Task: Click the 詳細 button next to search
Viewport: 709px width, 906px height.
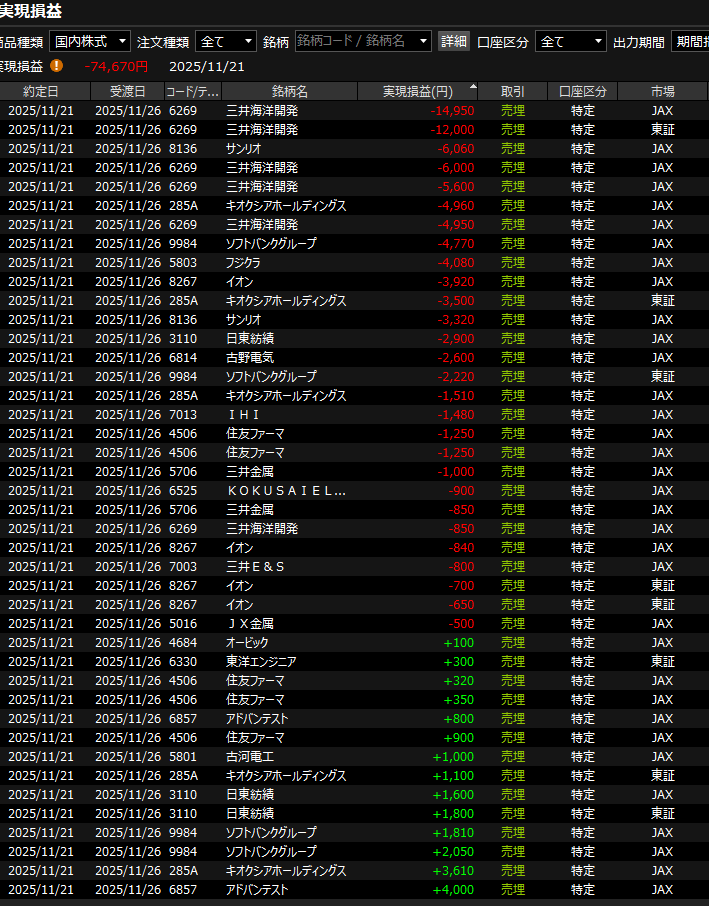Action: coord(453,41)
